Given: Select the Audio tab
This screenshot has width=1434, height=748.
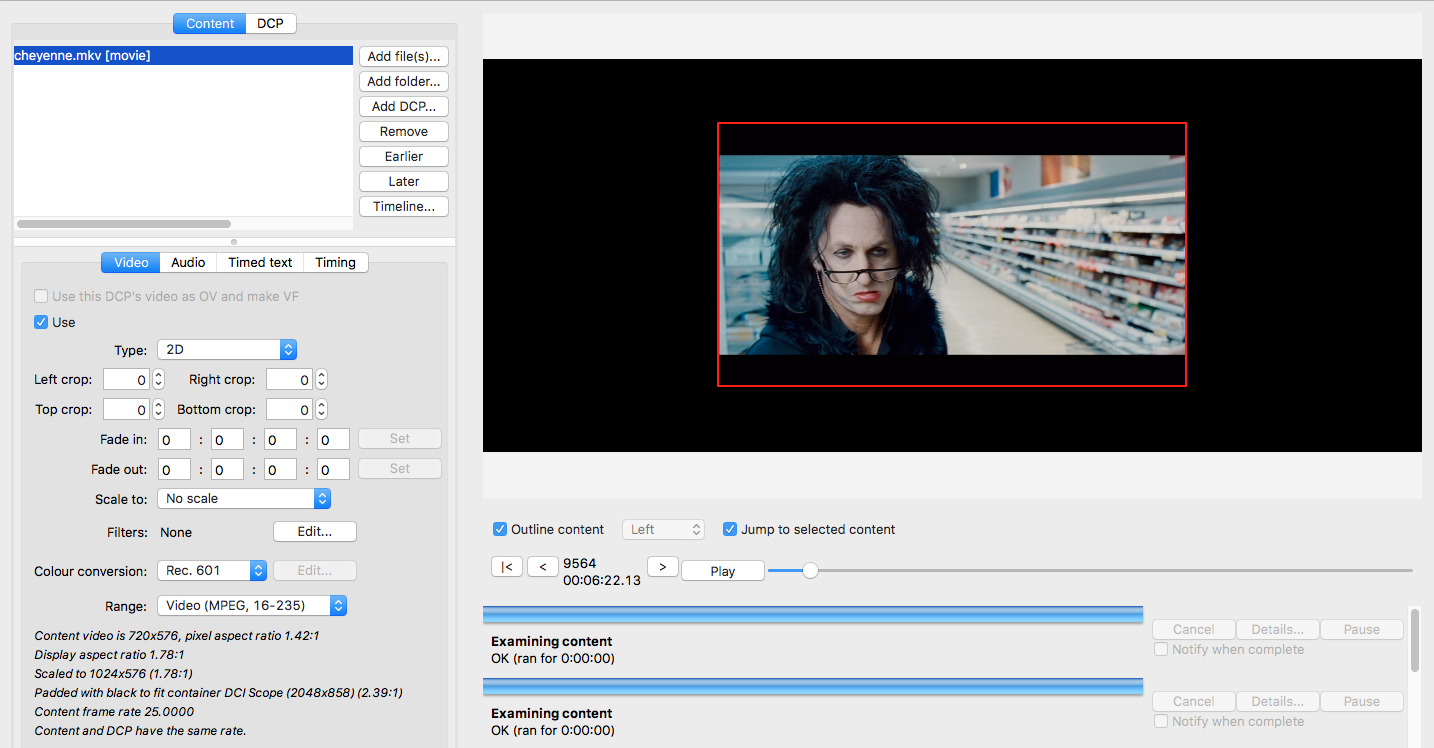Looking at the screenshot, I should (188, 262).
